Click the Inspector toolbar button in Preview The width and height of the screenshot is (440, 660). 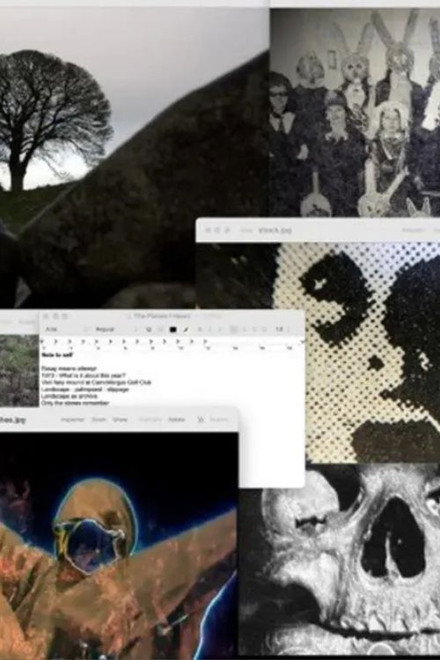[x=72, y=420]
